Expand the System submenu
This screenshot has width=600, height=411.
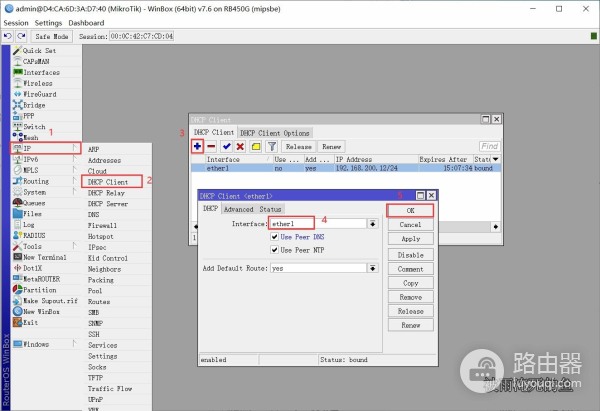(x=46, y=192)
